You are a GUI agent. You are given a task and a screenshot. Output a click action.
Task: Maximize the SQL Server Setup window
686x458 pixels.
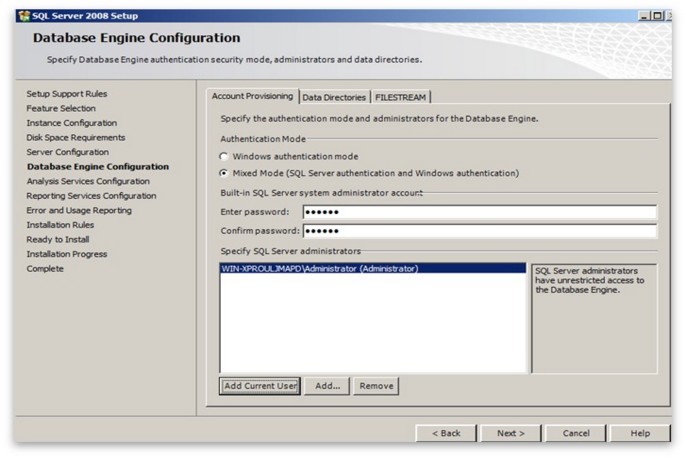pos(657,16)
